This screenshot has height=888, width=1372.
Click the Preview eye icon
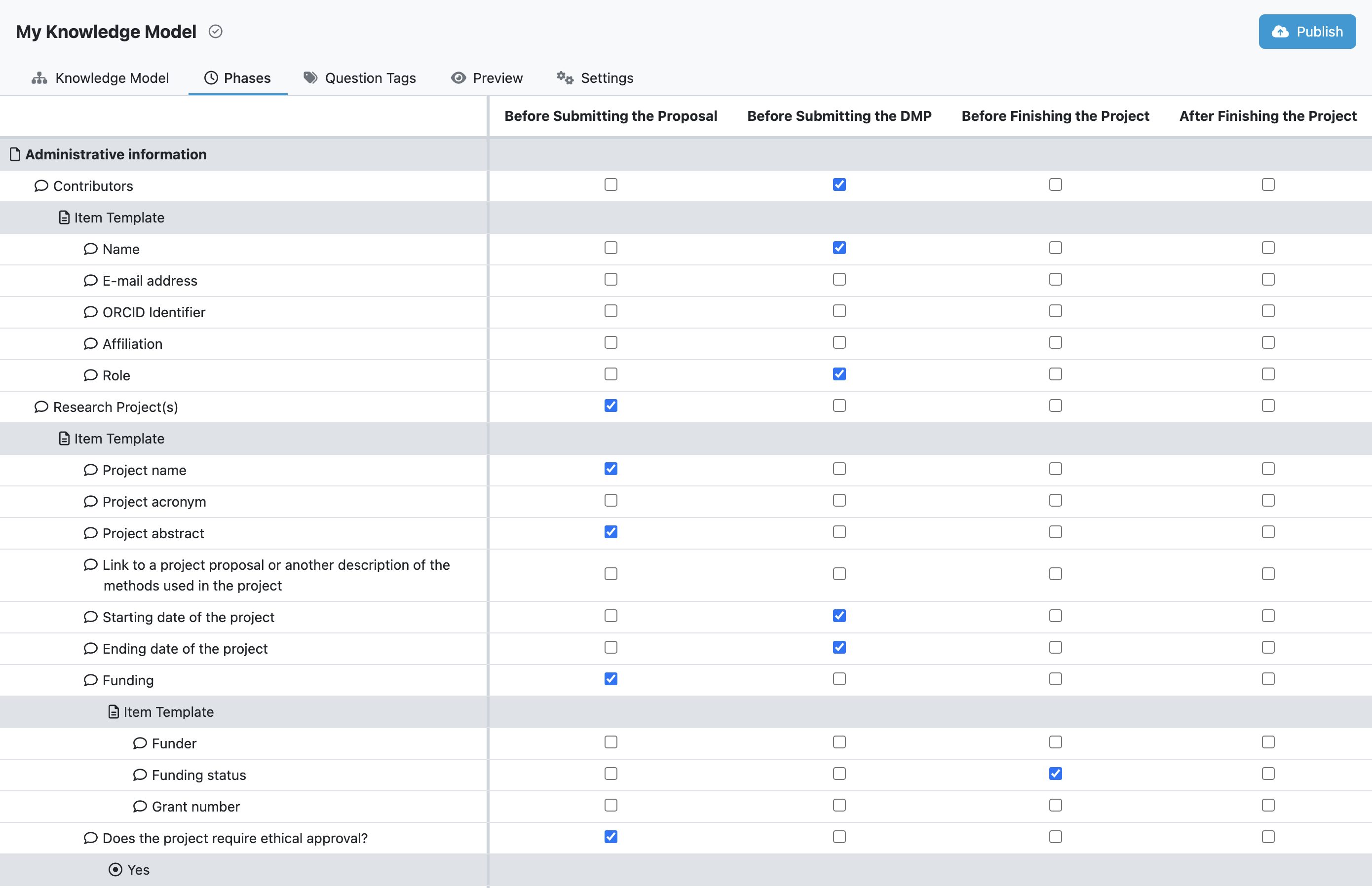click(458, 78)
